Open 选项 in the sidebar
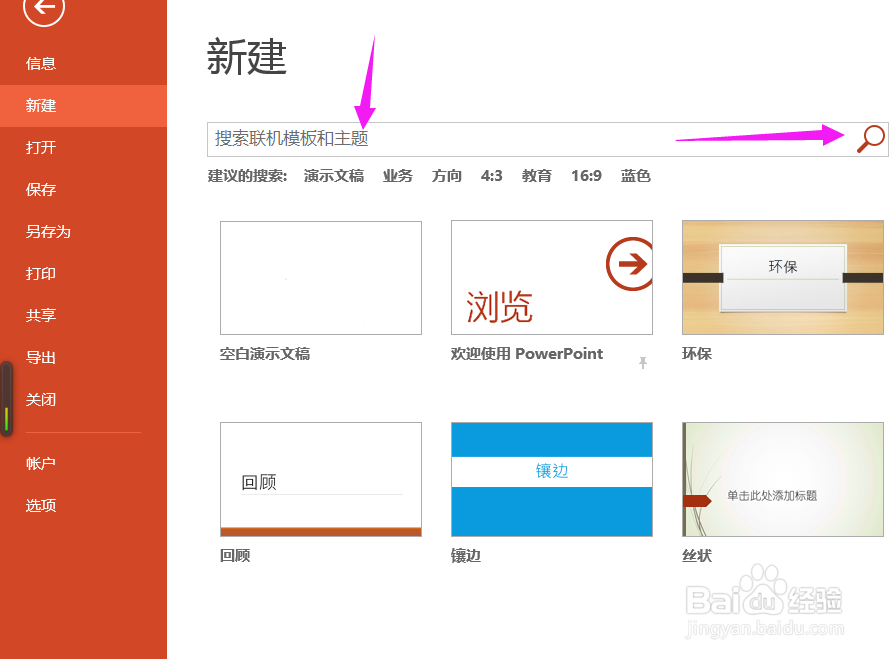The image size is (894, 659). tap(40, 506)
